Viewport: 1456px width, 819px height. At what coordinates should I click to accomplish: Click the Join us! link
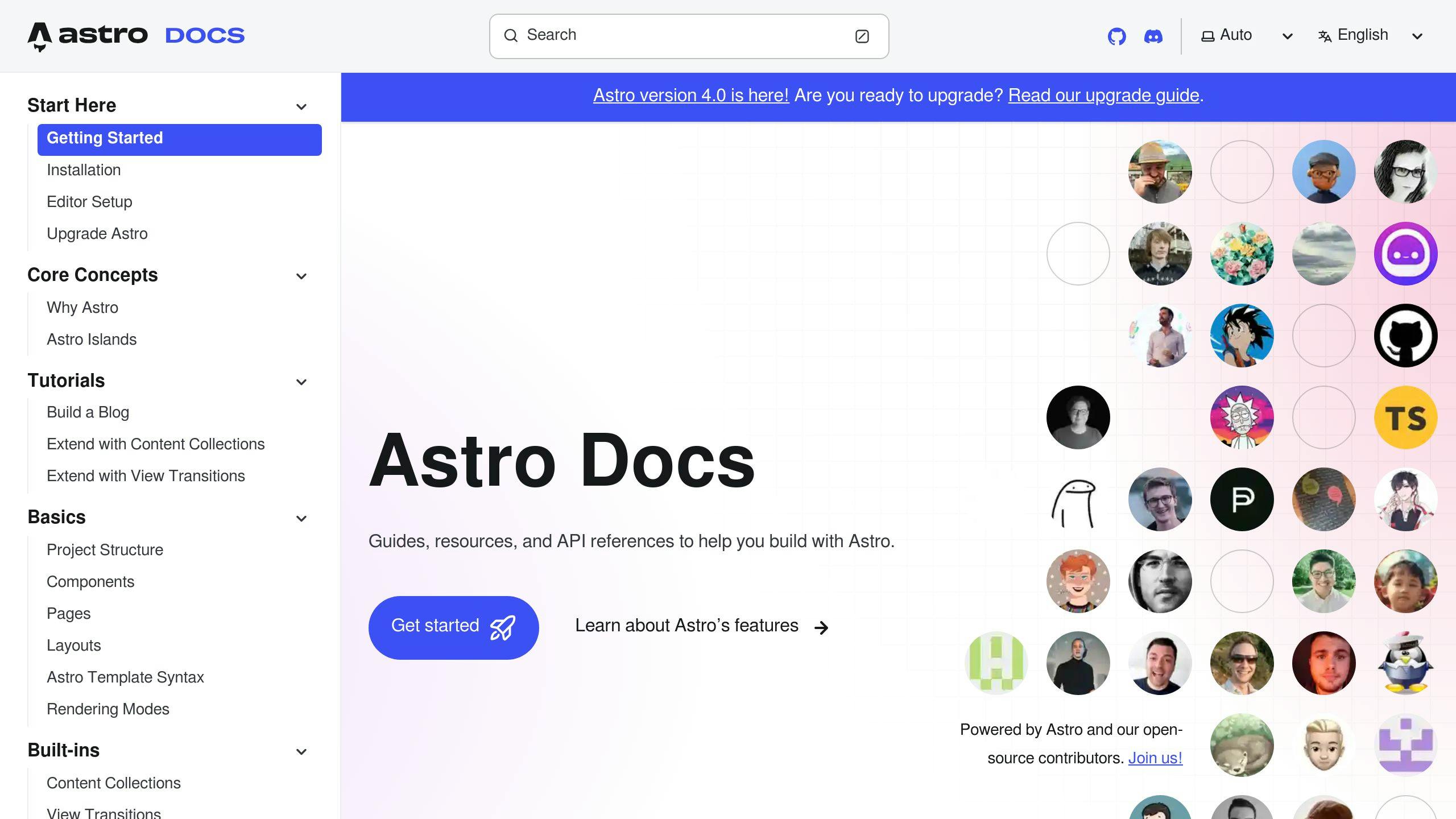coord(1155,758)
